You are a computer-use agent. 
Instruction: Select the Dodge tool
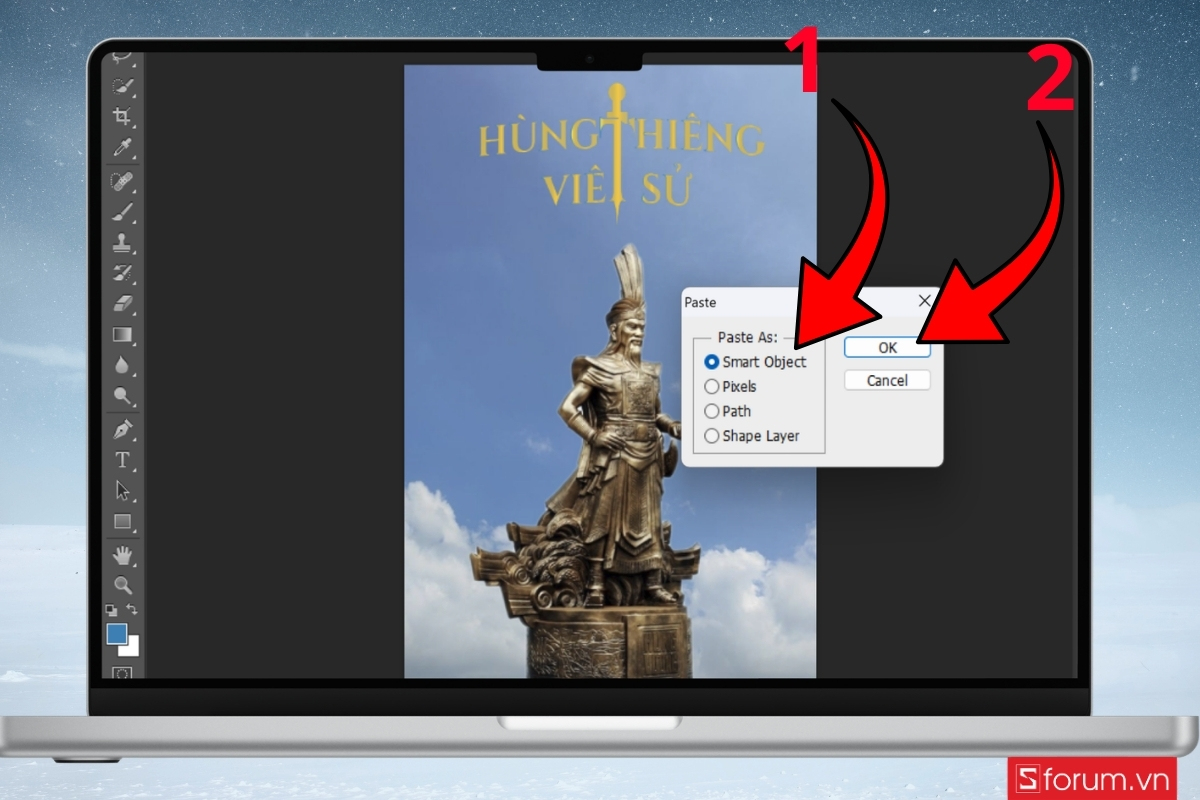[122, 396]
